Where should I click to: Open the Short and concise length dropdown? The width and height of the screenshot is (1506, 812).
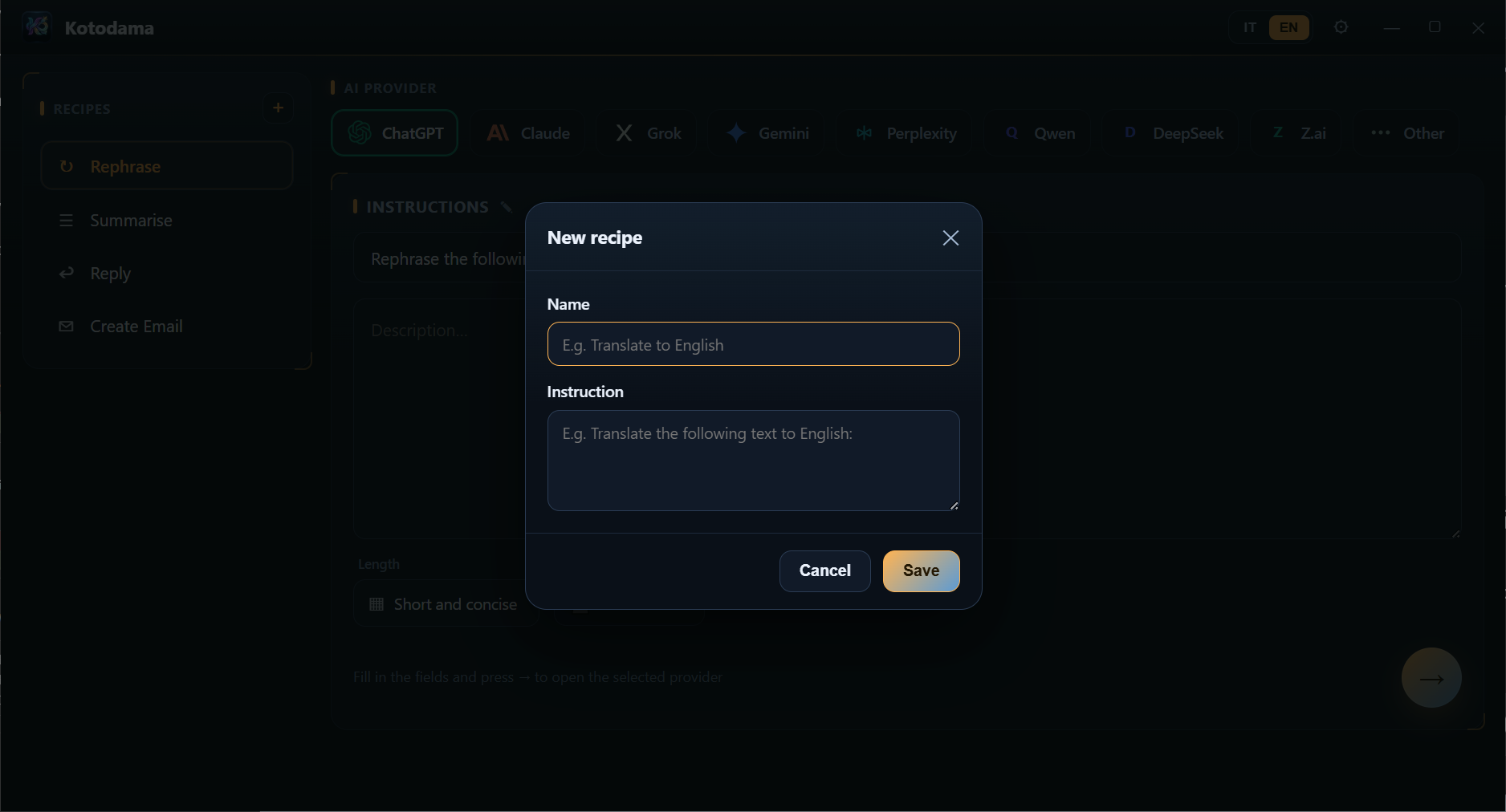pyautogui.click(x=443, y=604)
